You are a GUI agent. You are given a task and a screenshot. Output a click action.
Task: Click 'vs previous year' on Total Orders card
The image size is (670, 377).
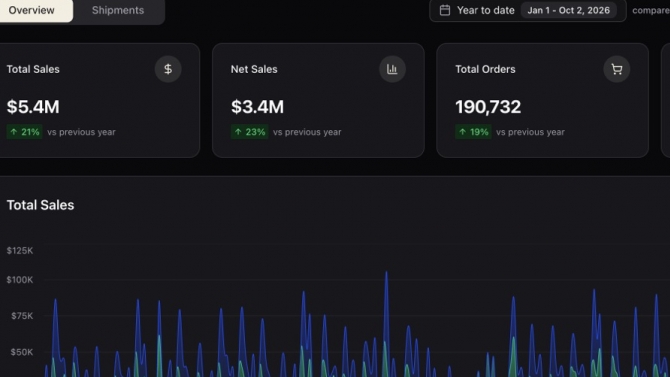click(x=530, y=132)
